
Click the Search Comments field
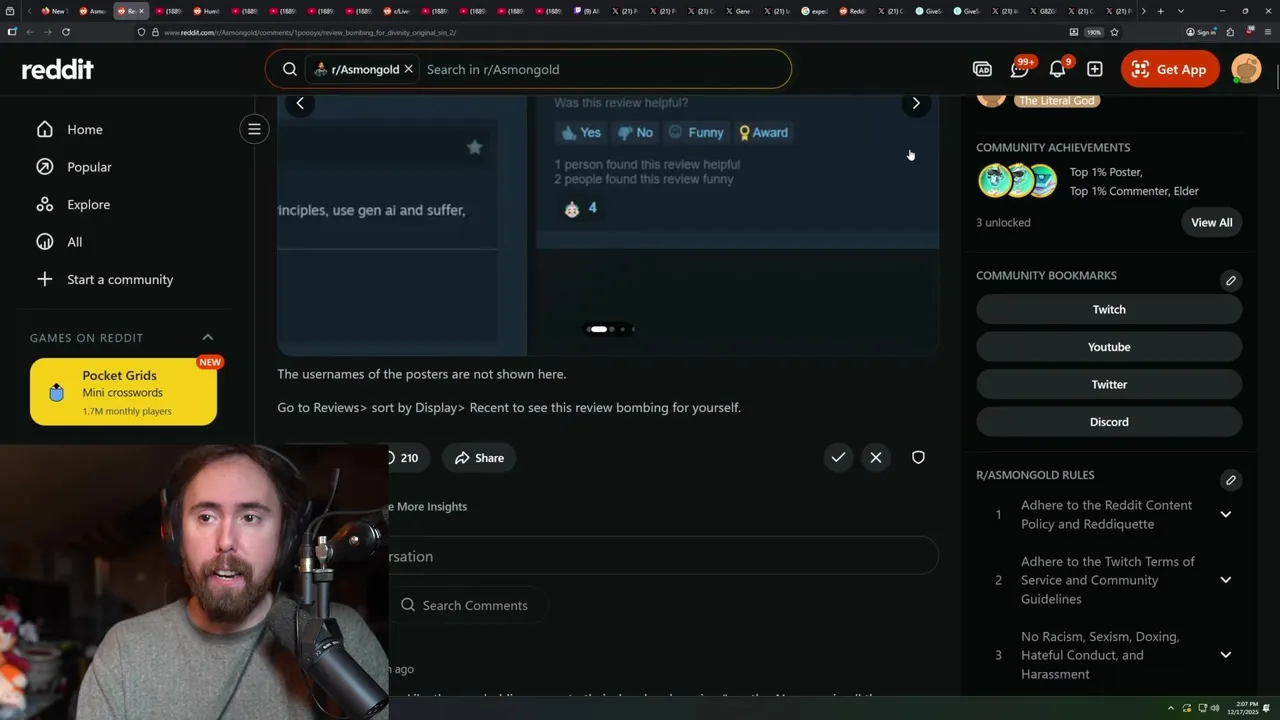pos(469,605)
